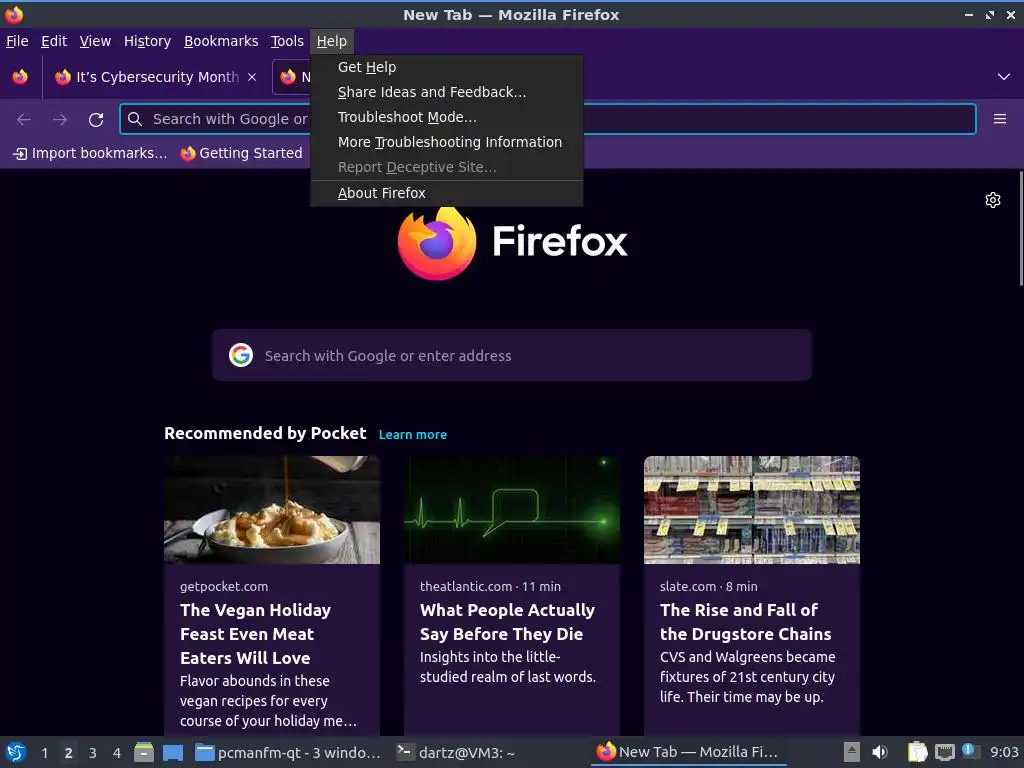Open the Firefox application hamburger menu

point(1000,119)
